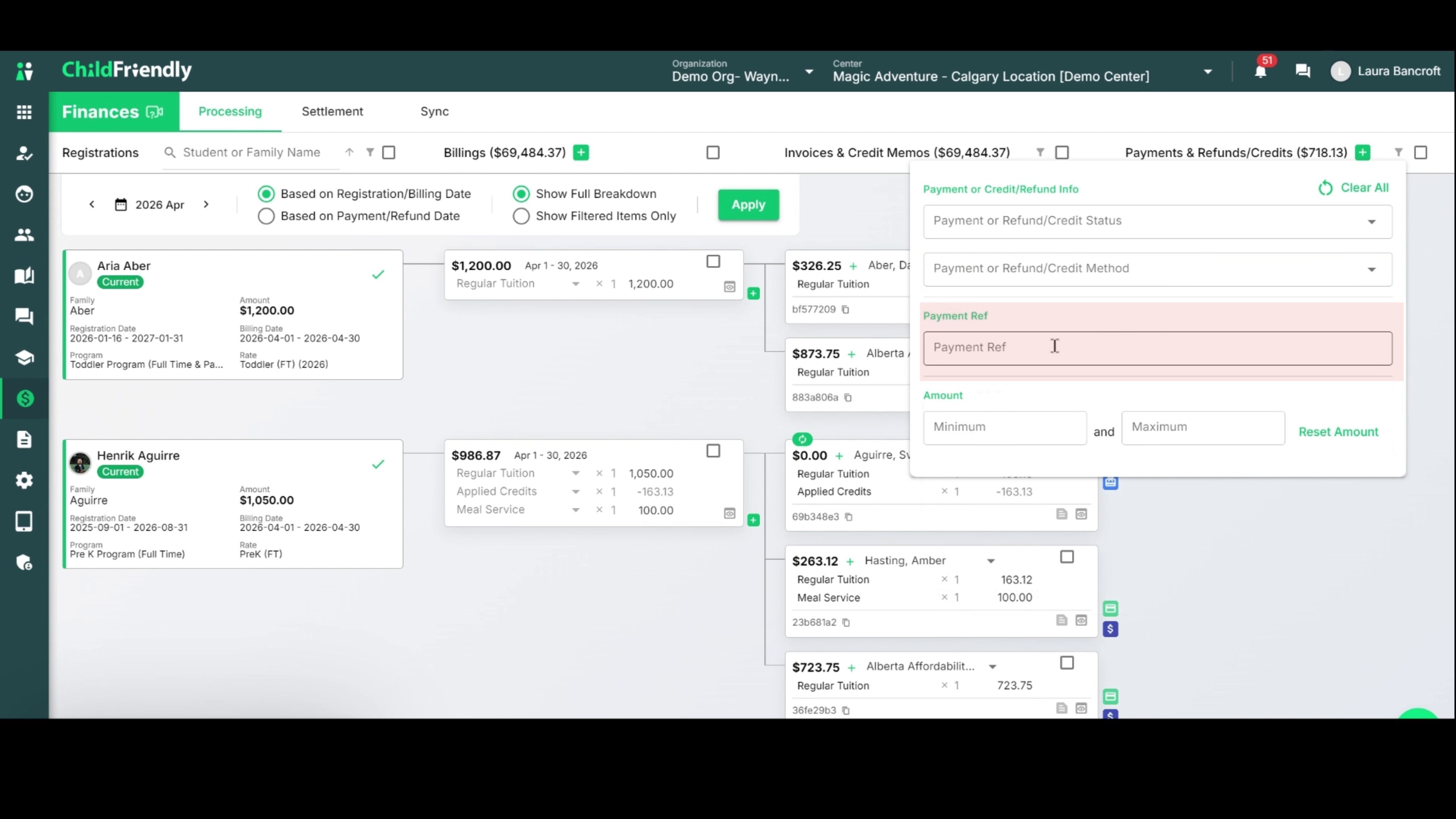Select the Aria Aber registration name
The width and height of the screenshot is (1456, 819).
tap(124, 266)
